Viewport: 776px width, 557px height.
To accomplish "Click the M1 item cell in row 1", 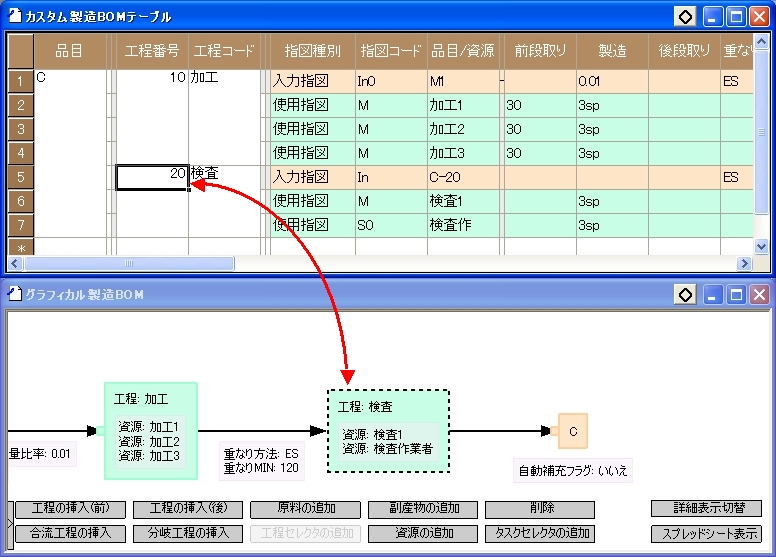I will click(463, 81).
